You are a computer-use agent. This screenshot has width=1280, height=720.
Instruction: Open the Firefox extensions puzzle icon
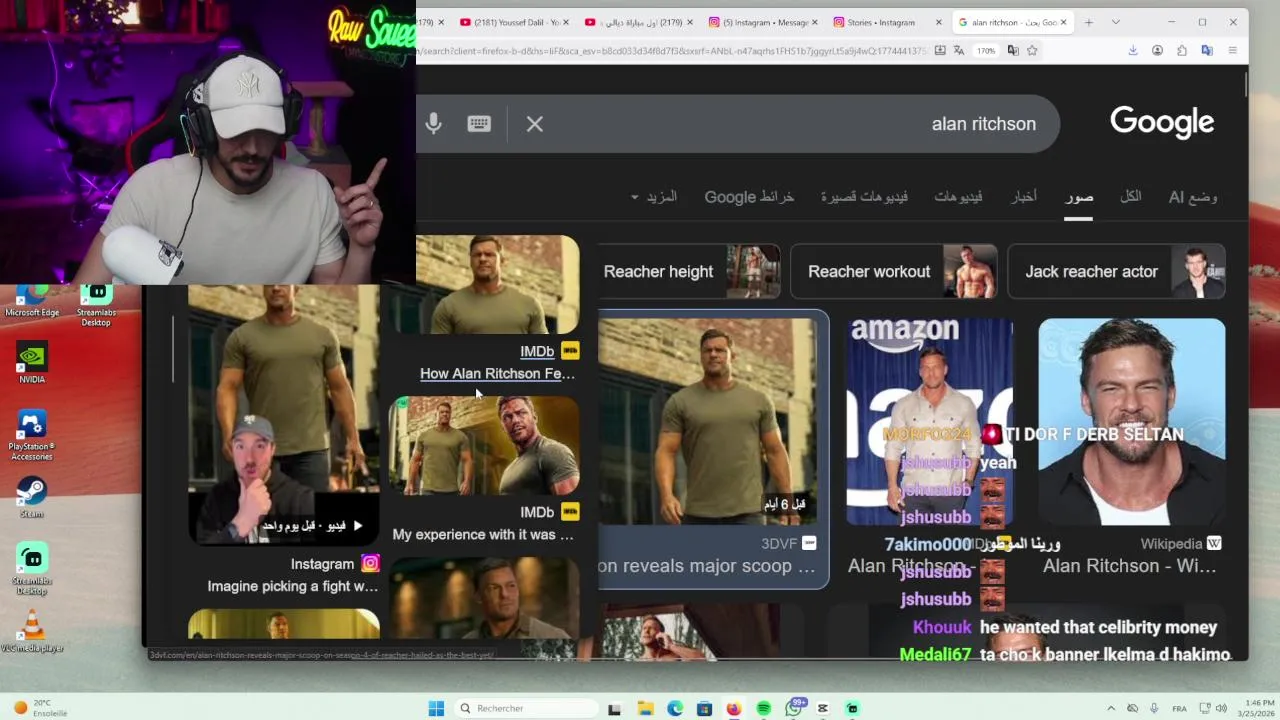tap(1182, 51)
